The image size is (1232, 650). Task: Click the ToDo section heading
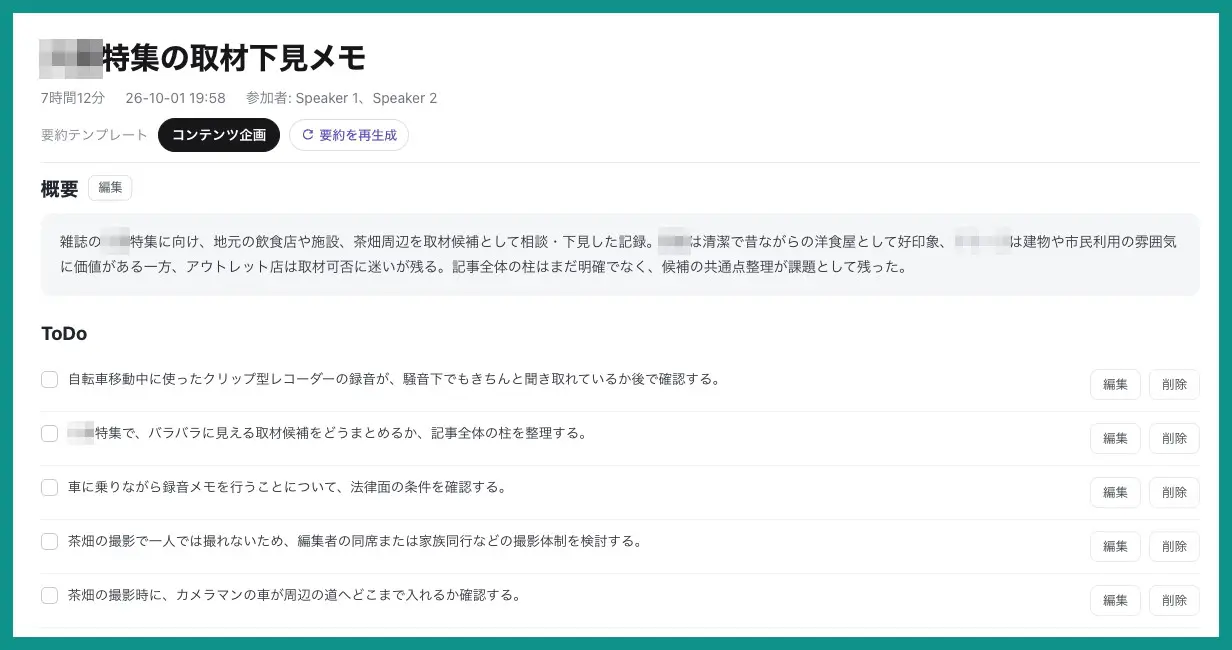64,334
